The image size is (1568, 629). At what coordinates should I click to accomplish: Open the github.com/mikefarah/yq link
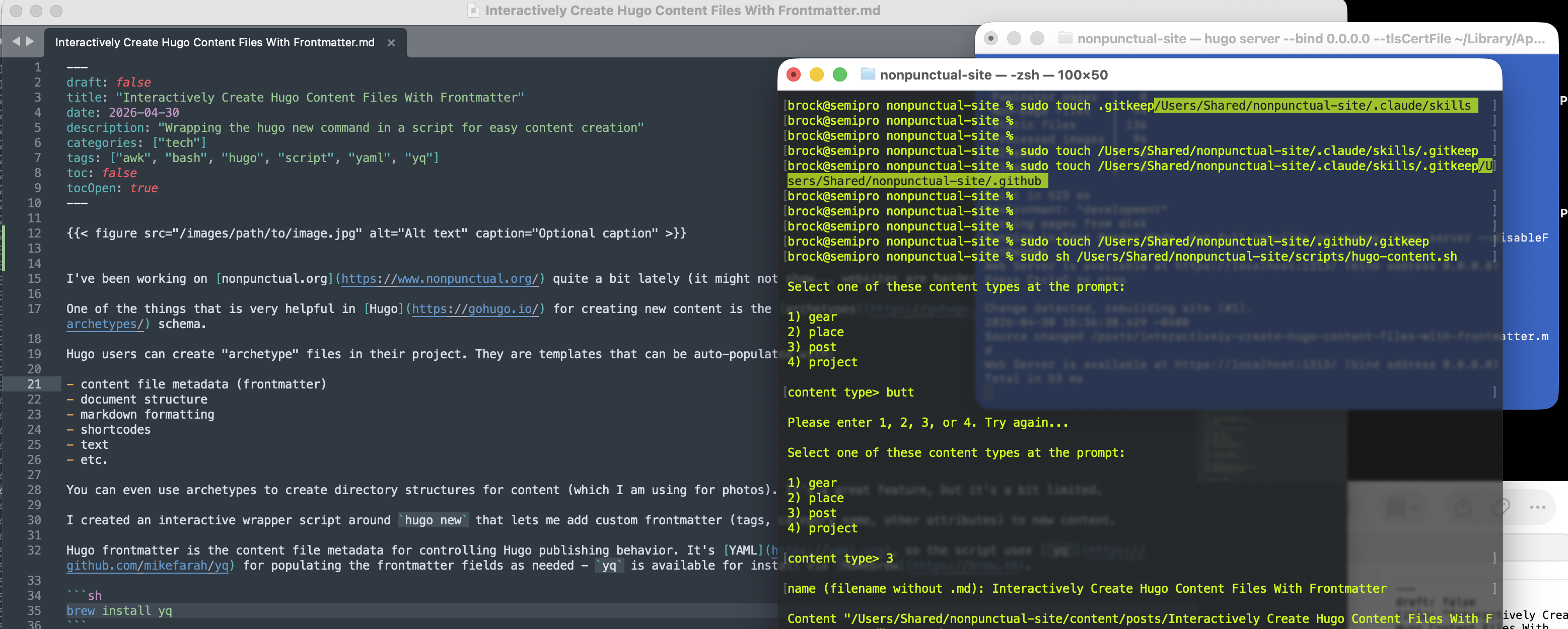148,566
